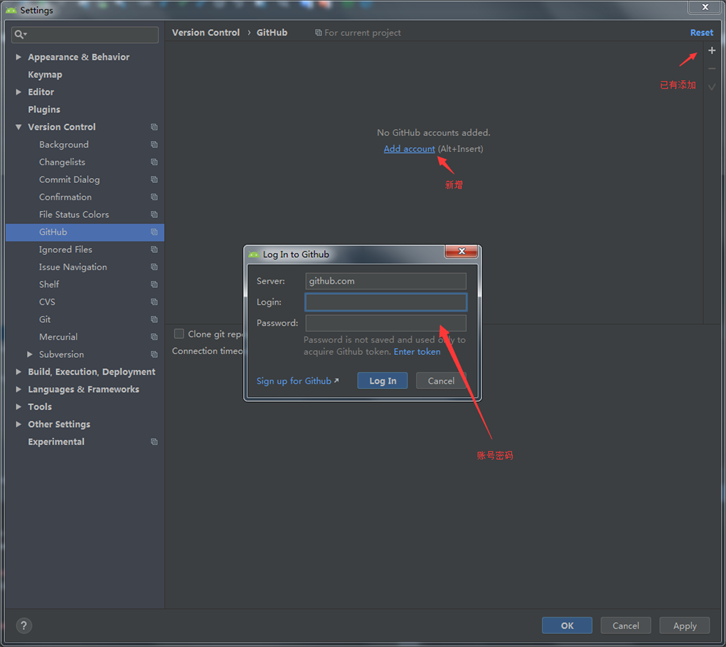Click the Log In button
Viewport: 726px width, 647px height.
coord(382,381)
